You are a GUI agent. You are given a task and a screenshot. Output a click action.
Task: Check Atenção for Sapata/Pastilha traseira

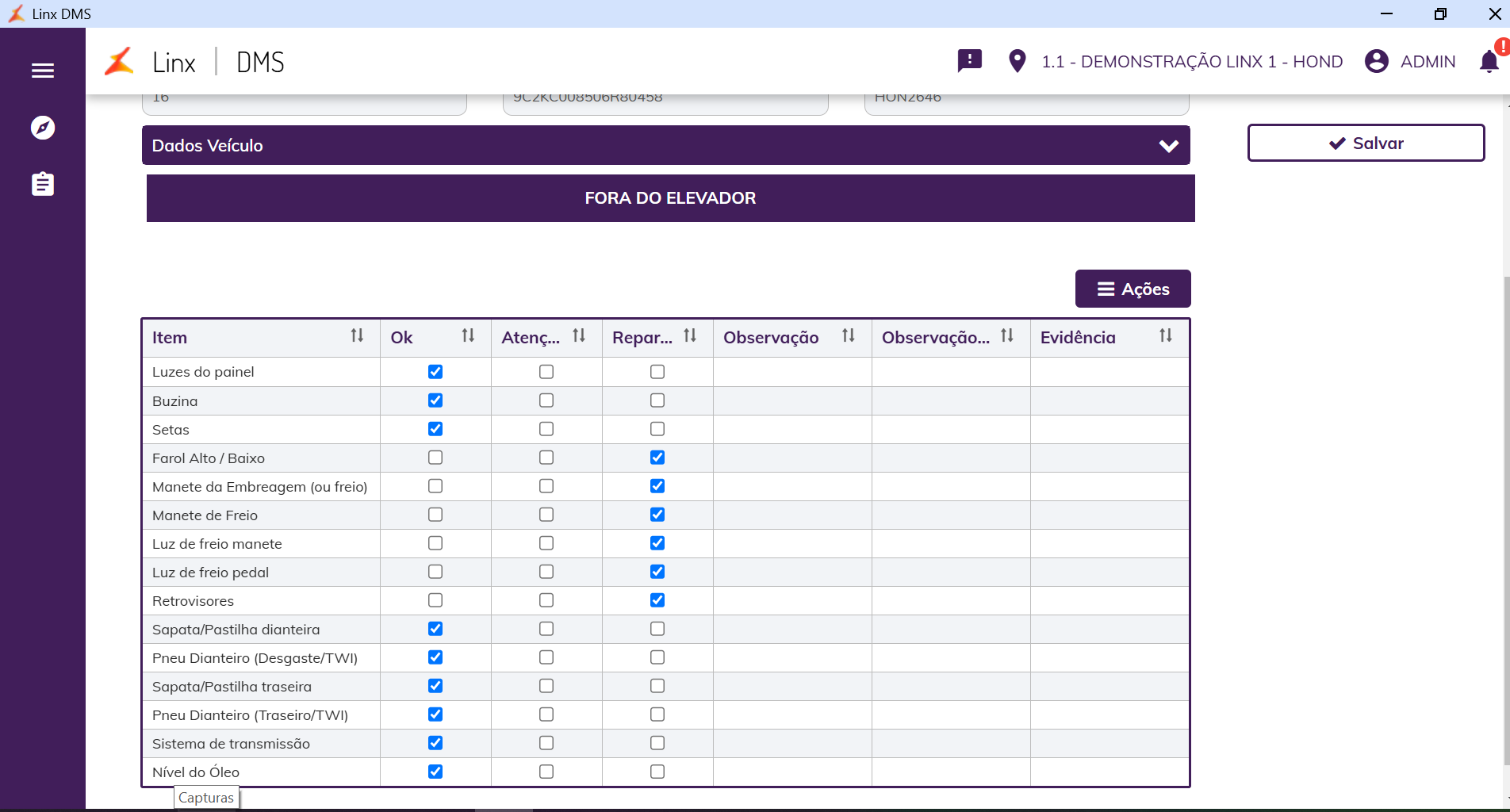[546, 686]
